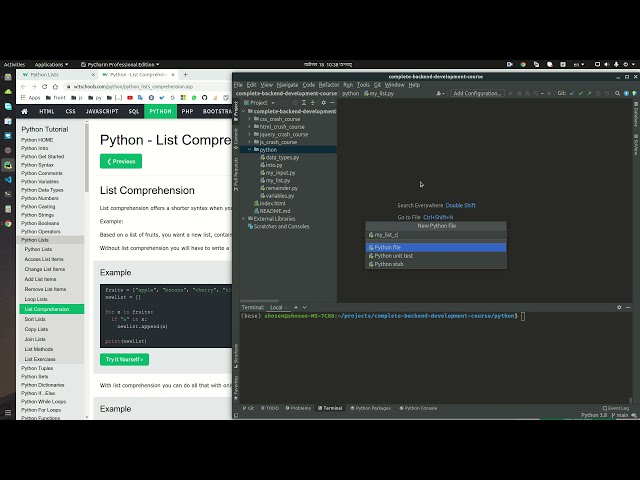Open Terminal panel settings gear

[x=621, y=307]
